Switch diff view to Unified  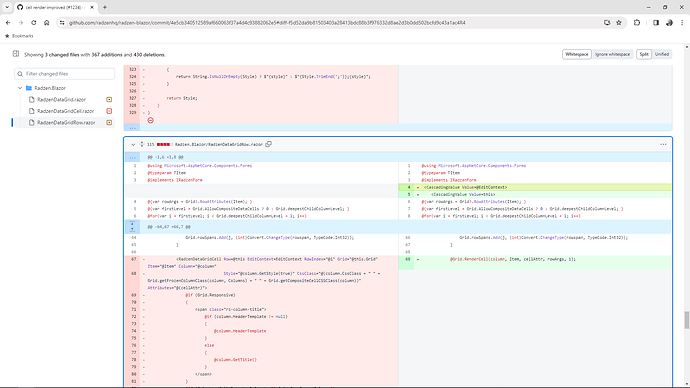click(x=662, y=54)
